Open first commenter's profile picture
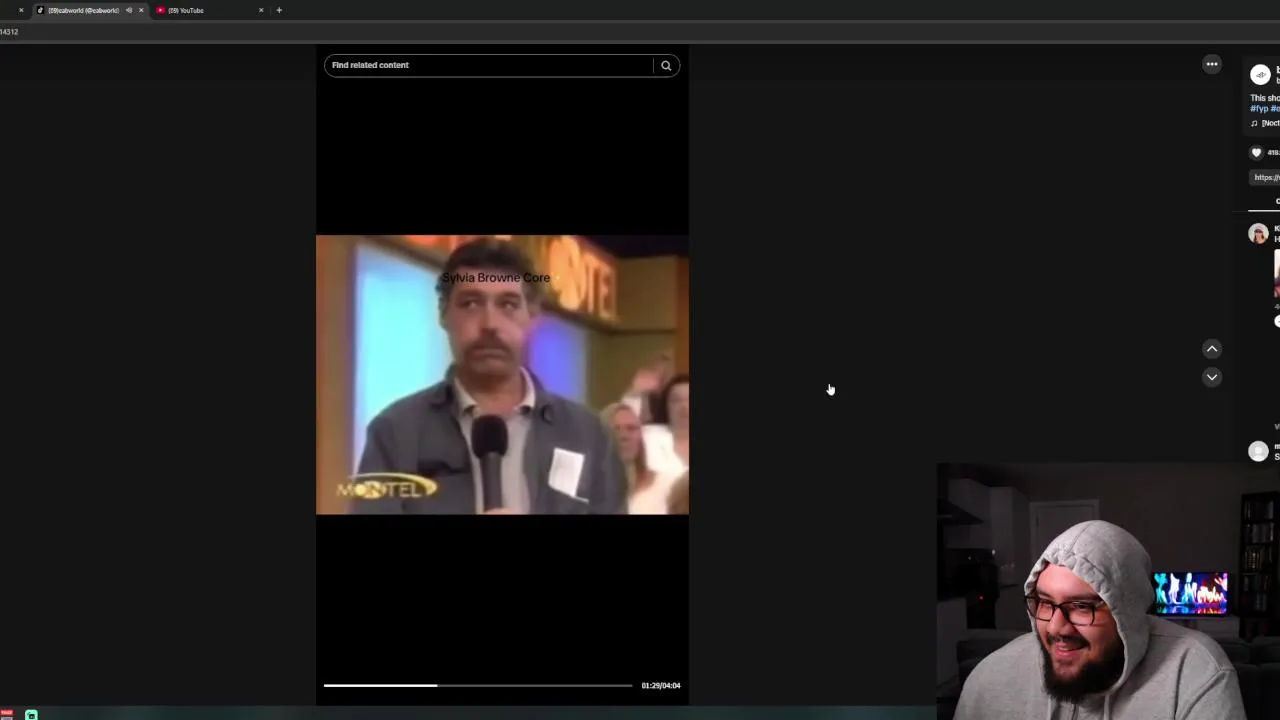Screen dimensions: 1280x720 point(1258,234)
